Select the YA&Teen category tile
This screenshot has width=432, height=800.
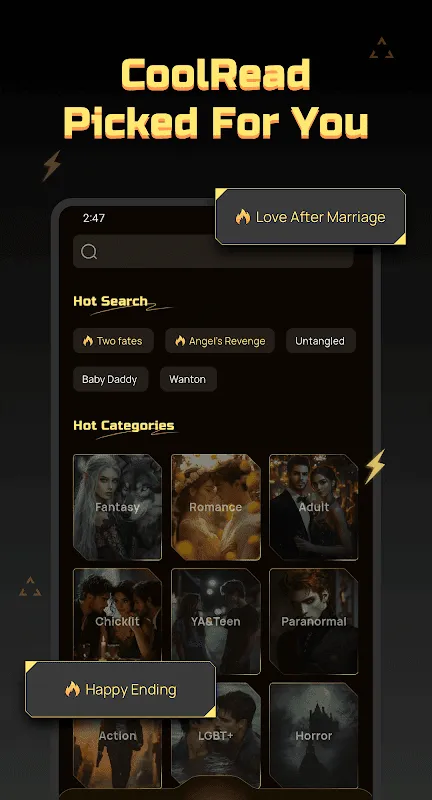[x=216, y=621]
